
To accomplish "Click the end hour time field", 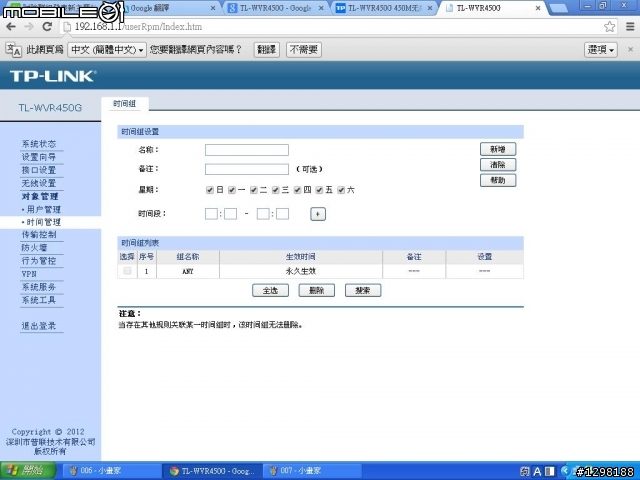I will pos(263,214).
